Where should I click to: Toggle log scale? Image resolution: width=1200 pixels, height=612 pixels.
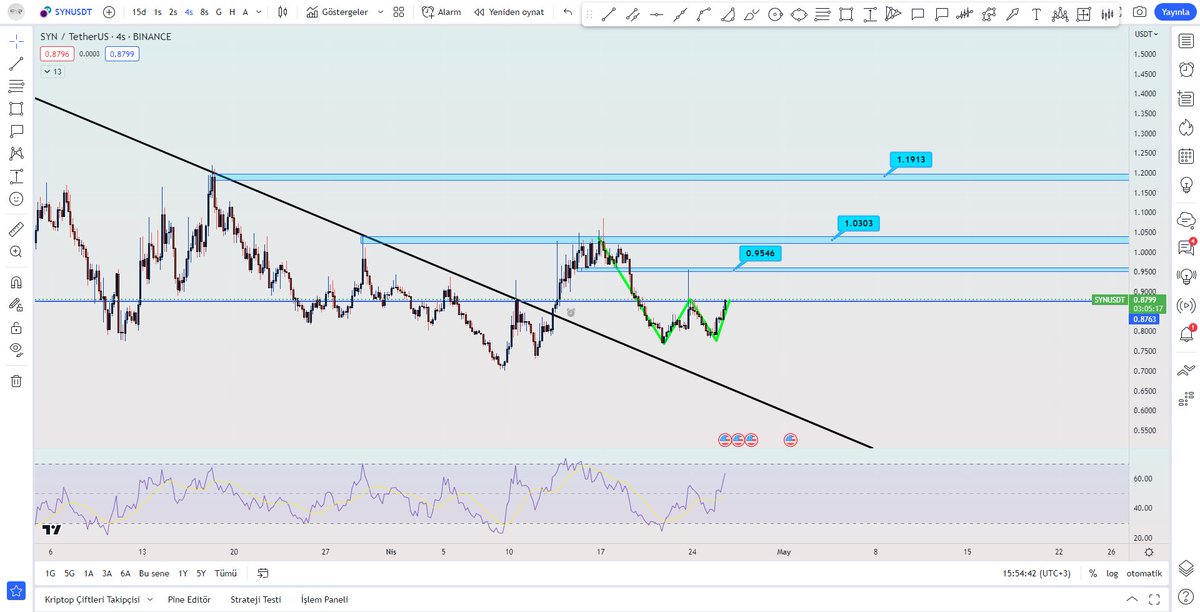pyautogui.click(x=1113, y=573)
